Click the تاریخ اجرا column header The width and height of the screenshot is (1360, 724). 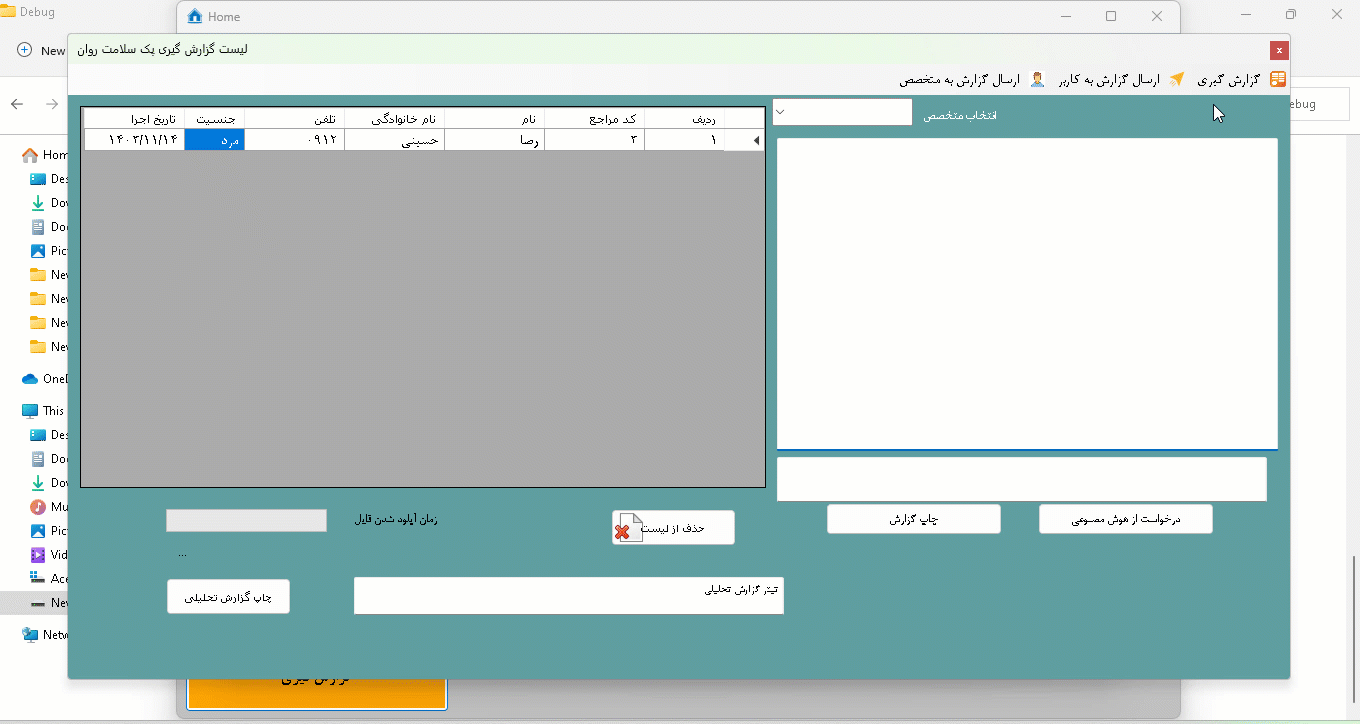tap(134, 119)
